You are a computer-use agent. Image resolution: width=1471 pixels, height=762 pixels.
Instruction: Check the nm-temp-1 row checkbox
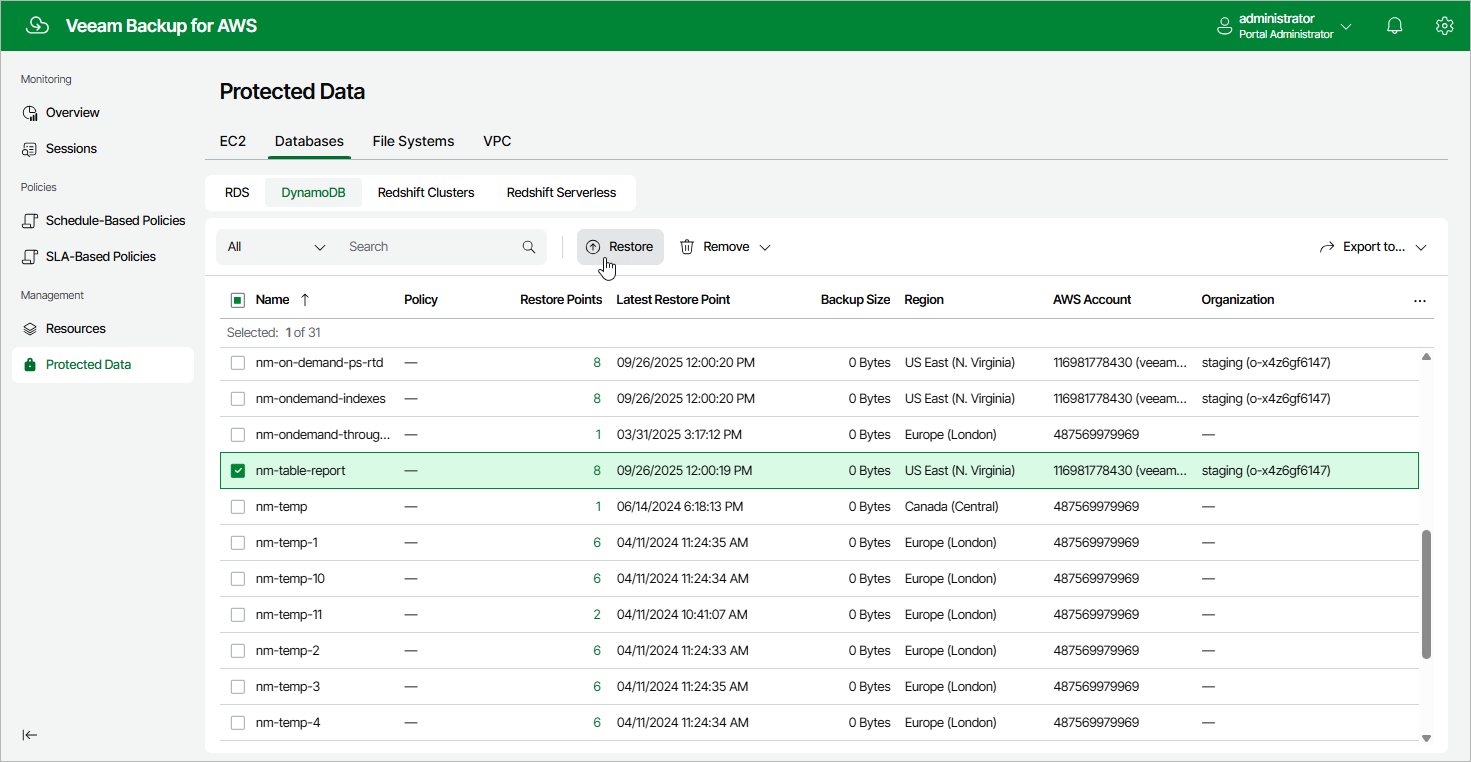[238, 543]
